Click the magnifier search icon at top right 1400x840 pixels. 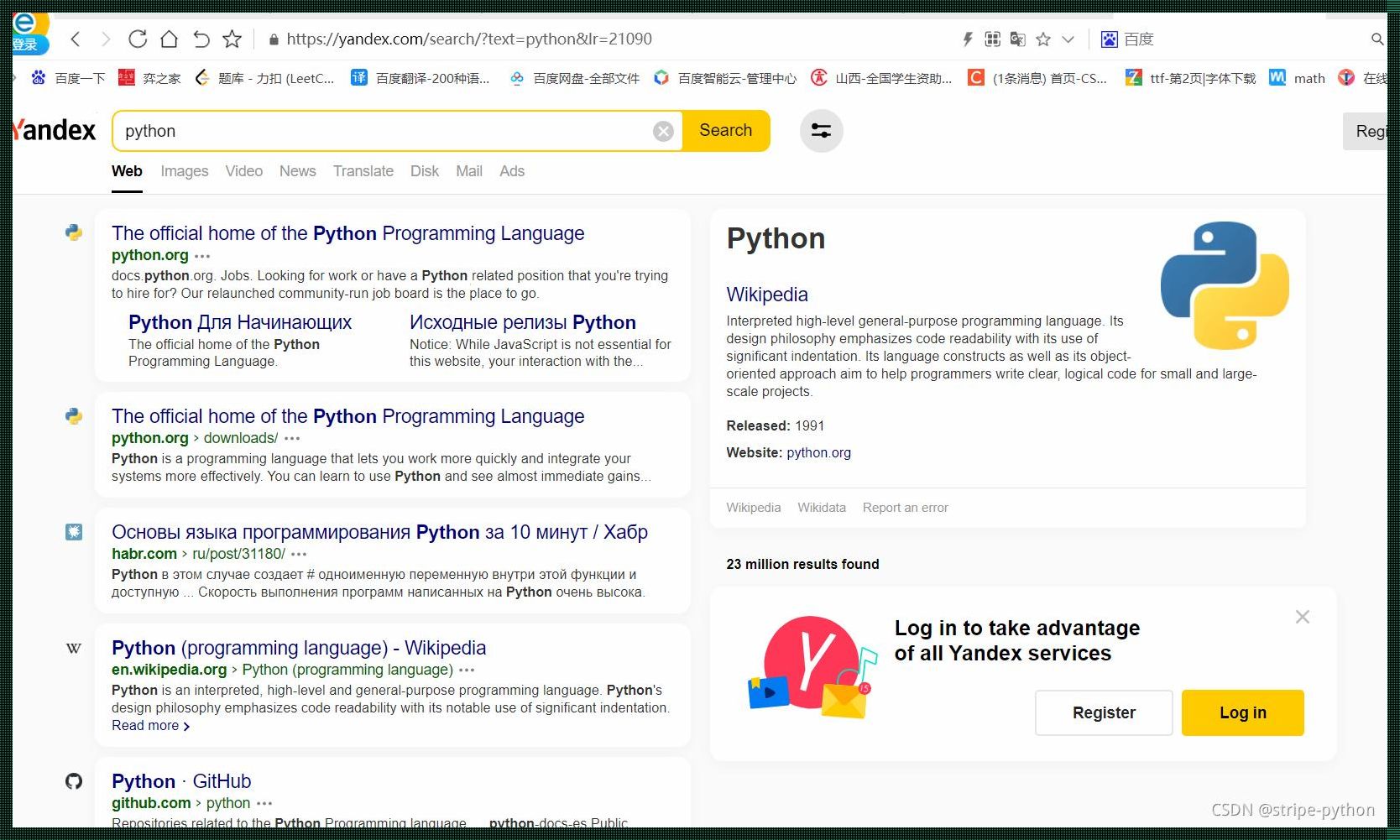(1376, 39)
